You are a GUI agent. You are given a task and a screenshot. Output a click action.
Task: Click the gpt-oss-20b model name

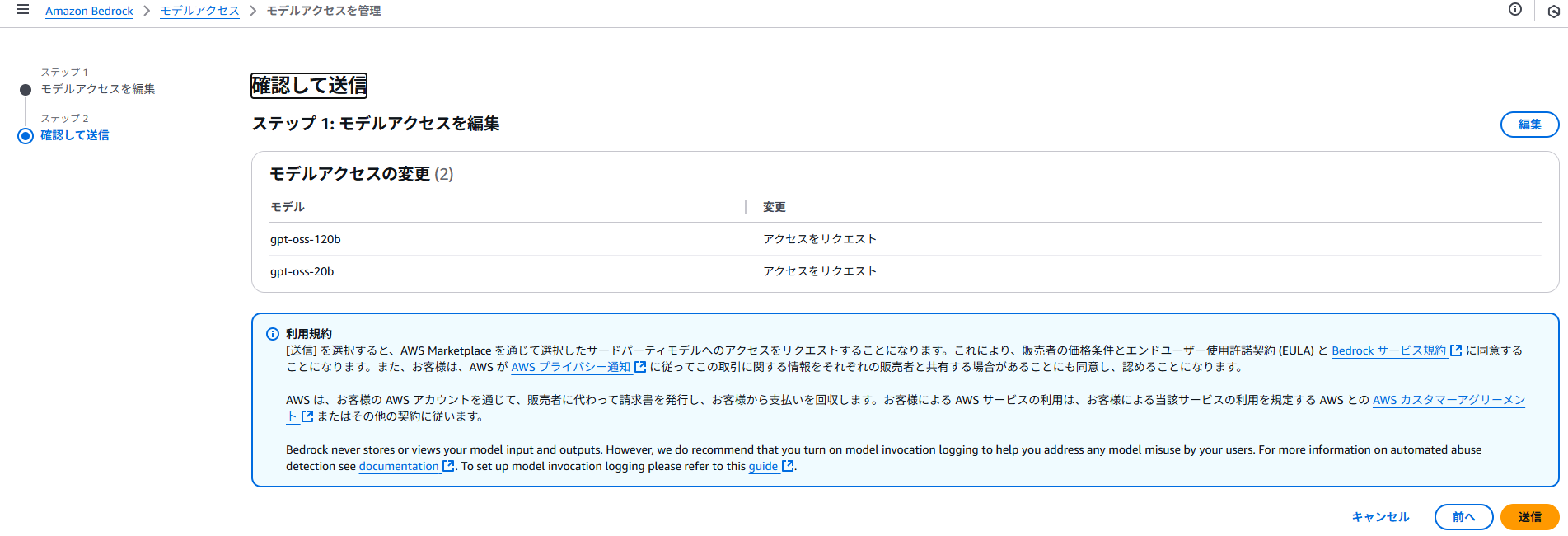click(302, 271)
